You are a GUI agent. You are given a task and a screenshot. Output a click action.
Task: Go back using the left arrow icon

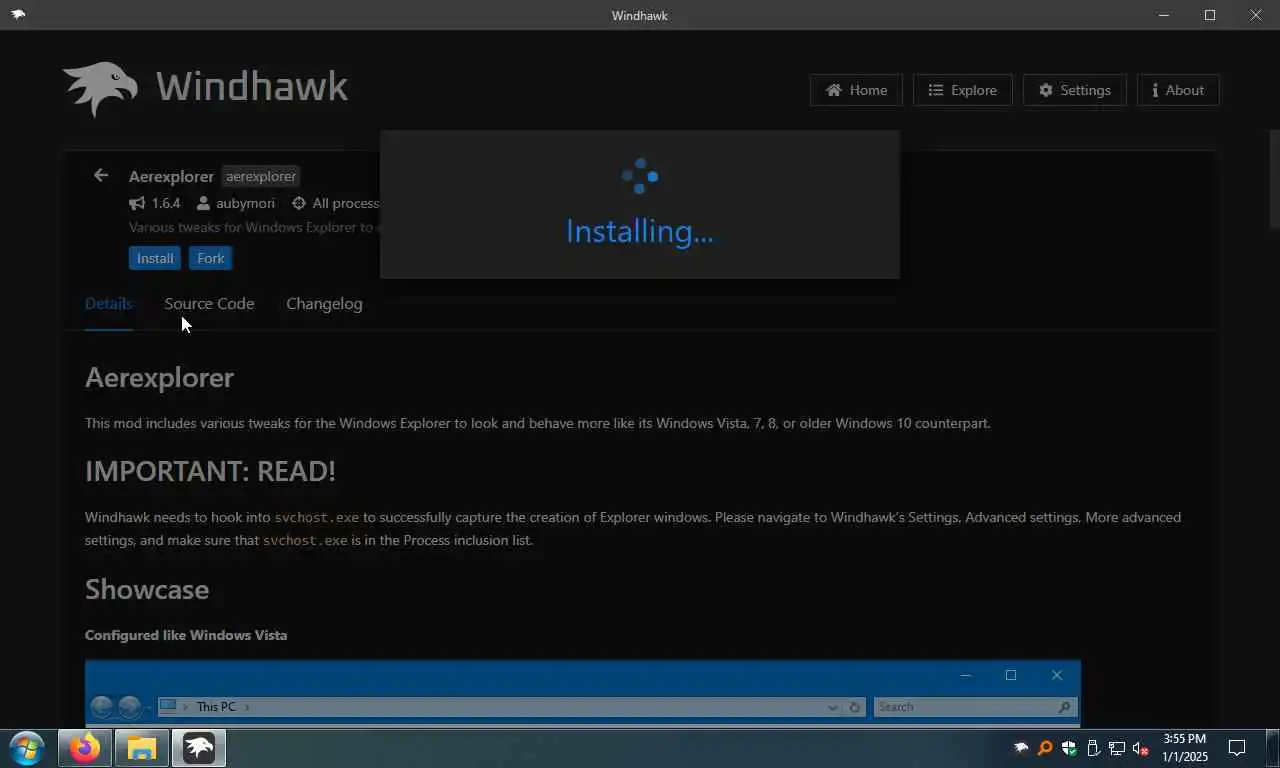tap(101, 175)
